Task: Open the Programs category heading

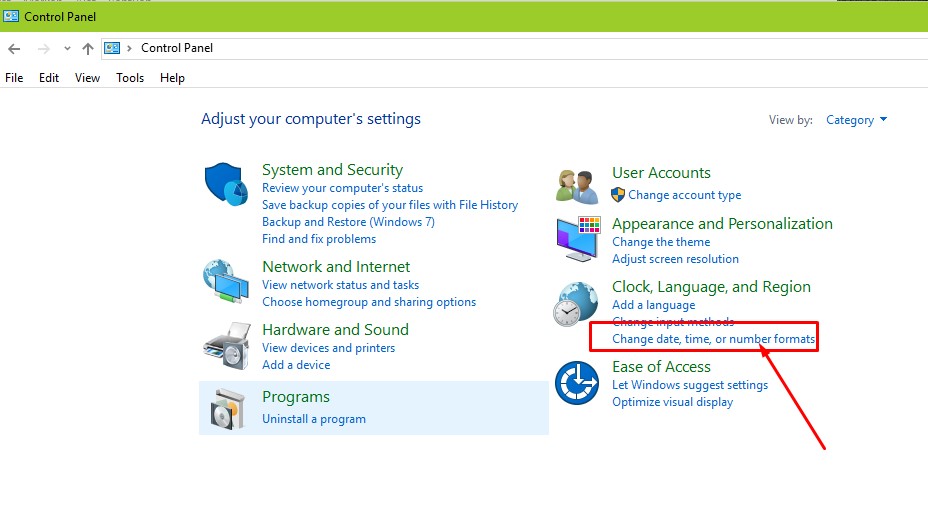Action: click(x=296, y=397)
